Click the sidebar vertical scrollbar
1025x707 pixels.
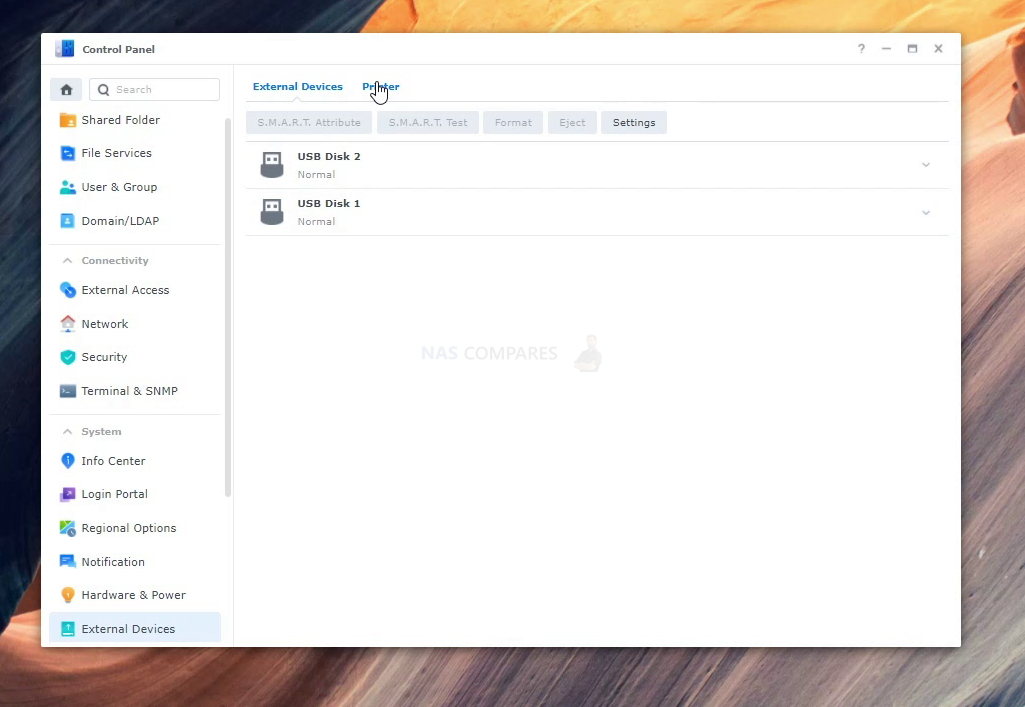click(x=228, y=307)
